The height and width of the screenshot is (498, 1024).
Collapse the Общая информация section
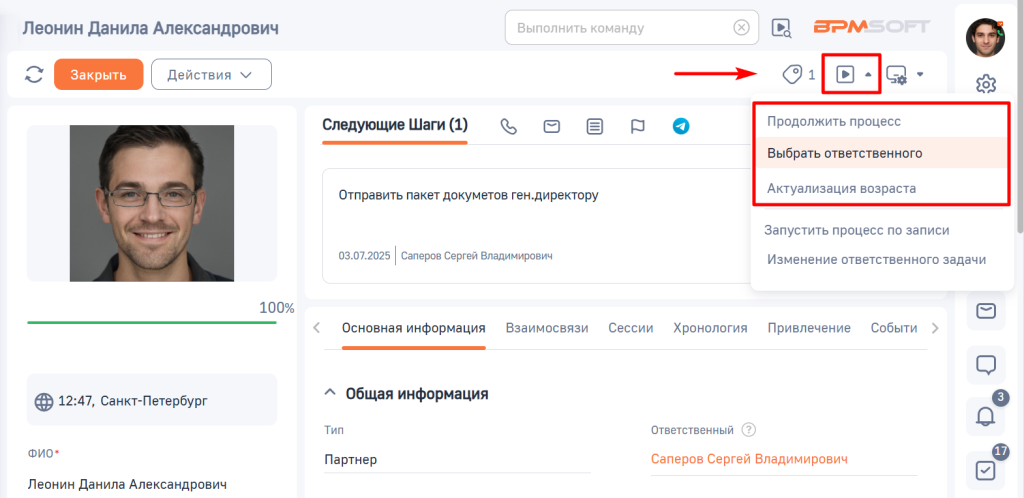pyautogui.click(x=330, y=393)
